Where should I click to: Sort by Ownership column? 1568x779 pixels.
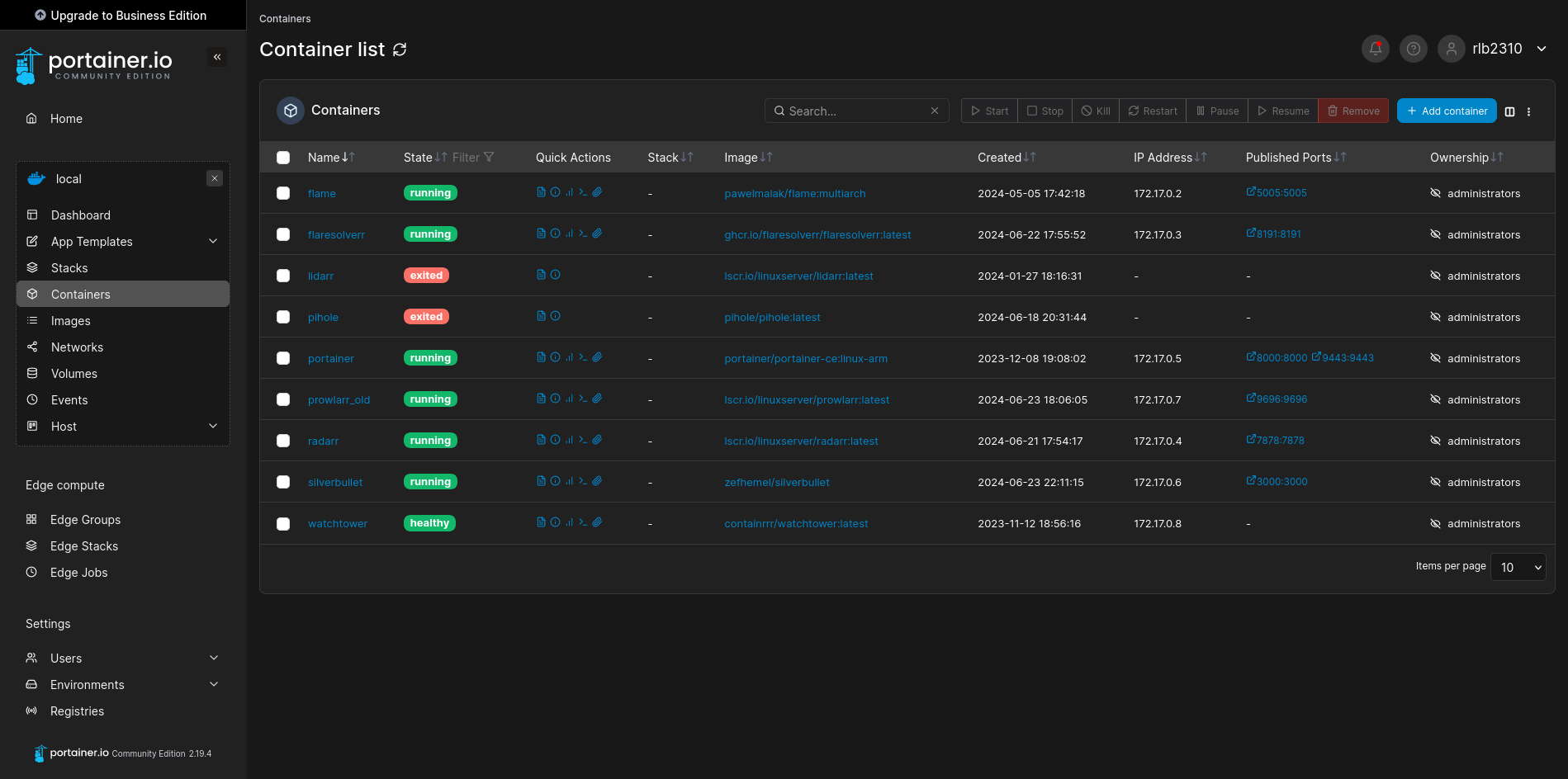coord(1466,157)
